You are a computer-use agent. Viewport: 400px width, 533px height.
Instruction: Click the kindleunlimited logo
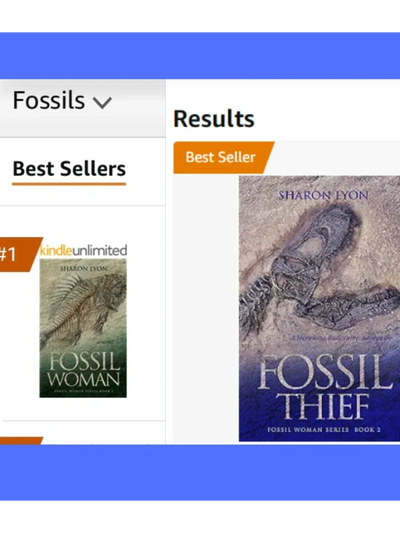coord(83,251)
